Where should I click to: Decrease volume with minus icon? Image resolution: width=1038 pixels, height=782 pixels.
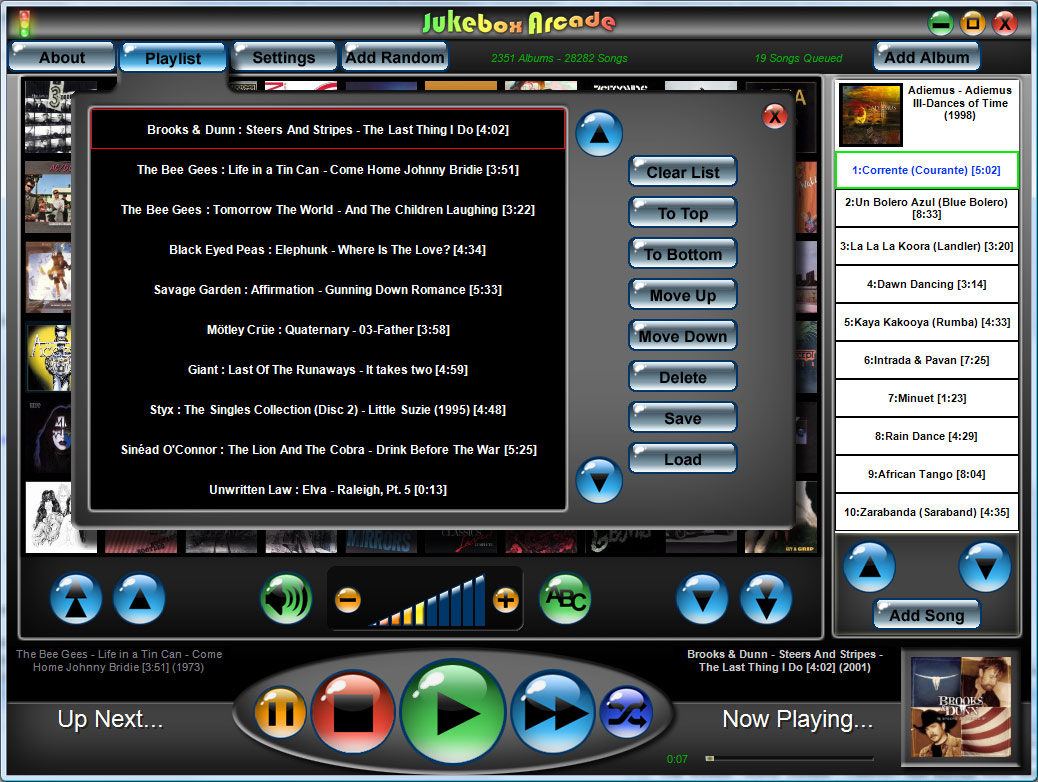pyautogui.click(x=348, y=600)
